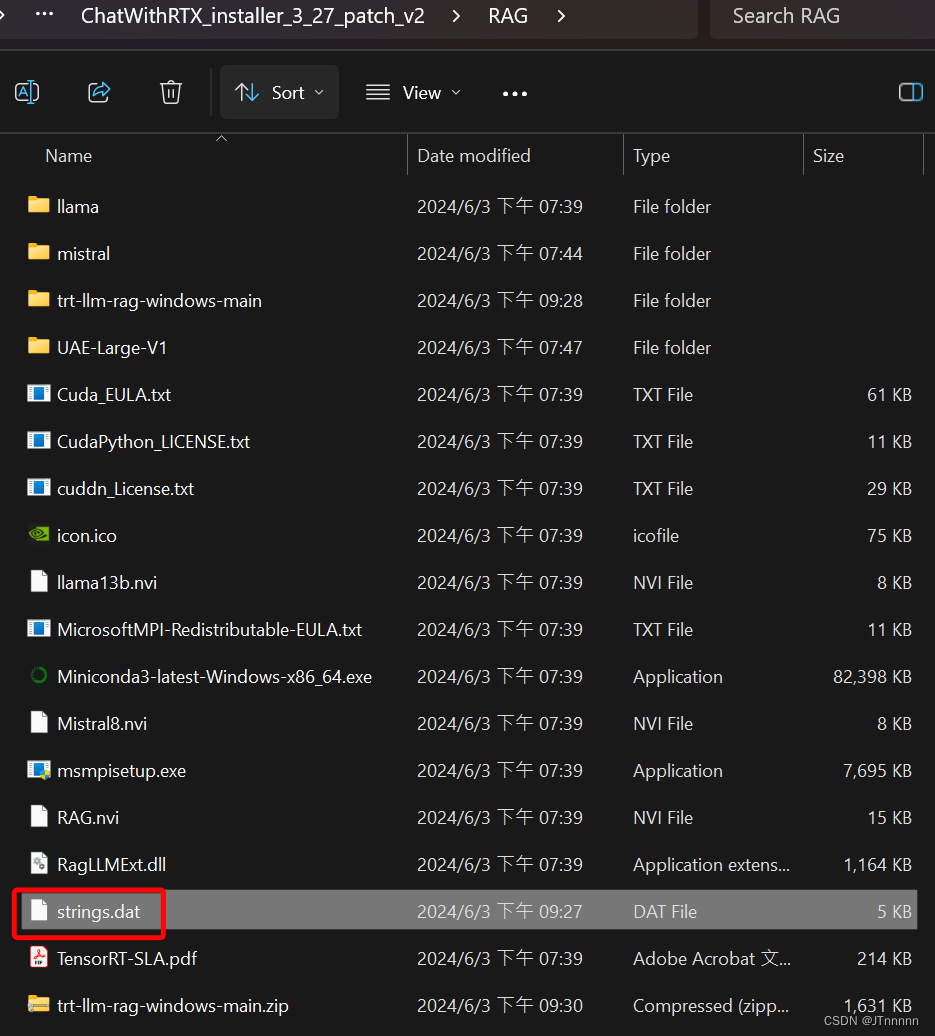Select Miniconda3-latest-Windows-x86_64.exe filename
Screen dimensions: 935x1036
coord(214,677)
